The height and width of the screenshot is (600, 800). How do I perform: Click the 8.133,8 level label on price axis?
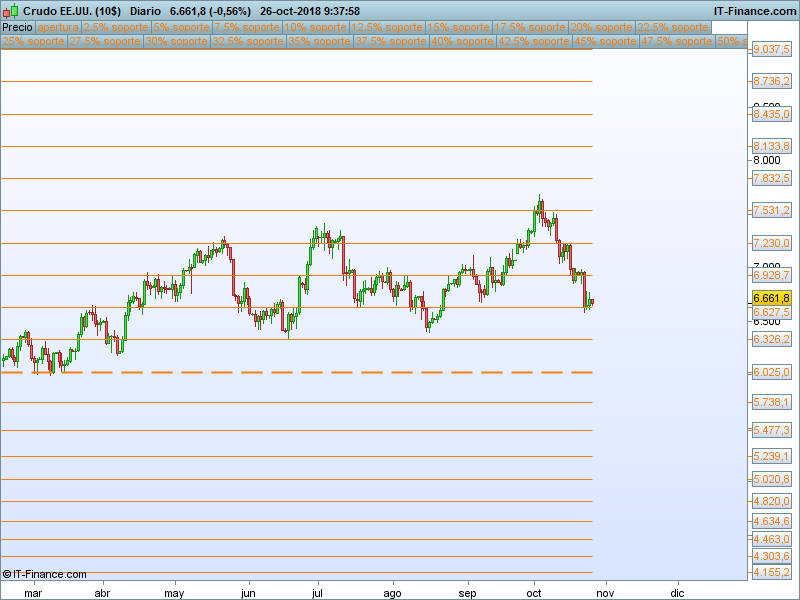point(771,146)
